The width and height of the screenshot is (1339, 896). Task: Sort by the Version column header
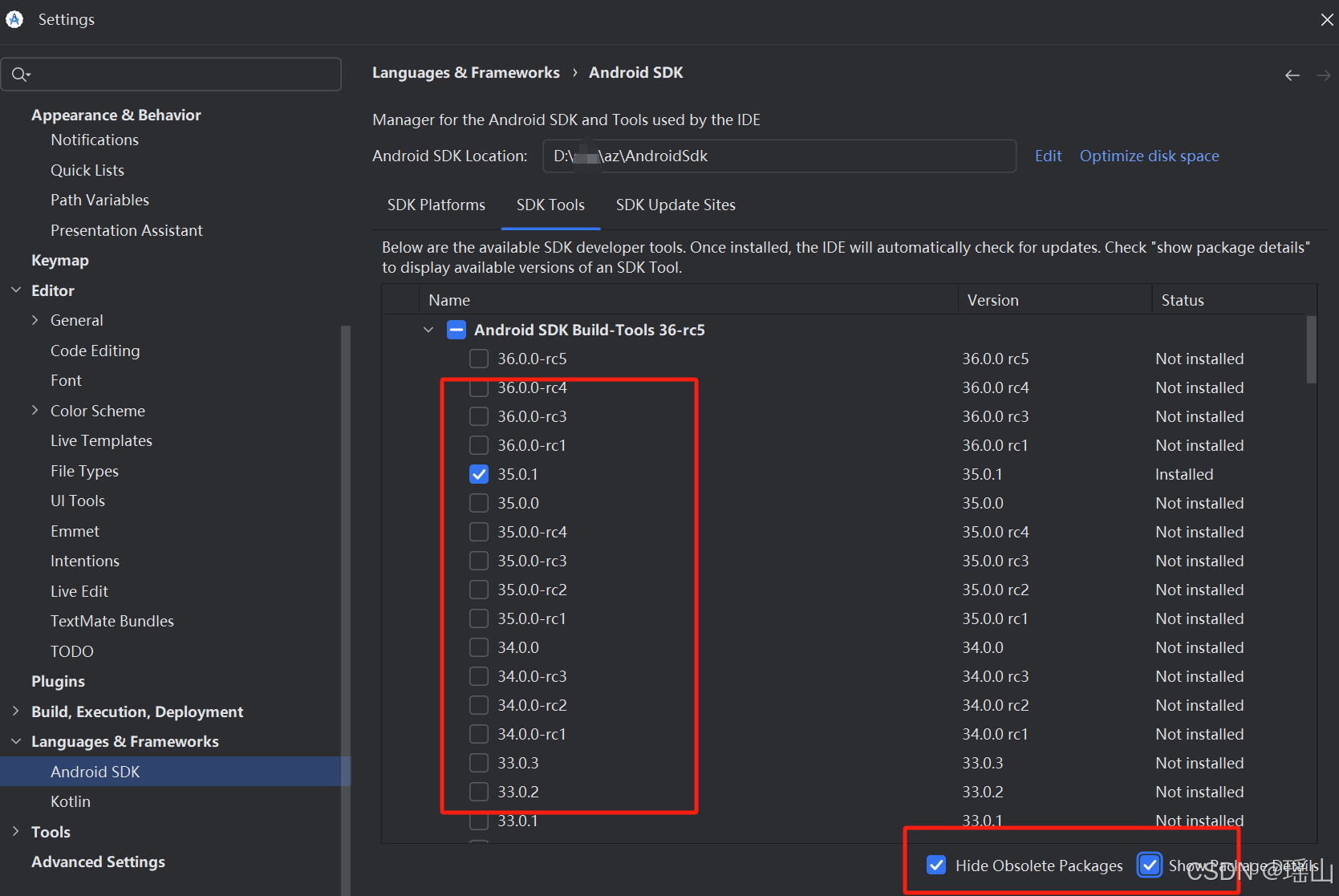click(1055, 299)
